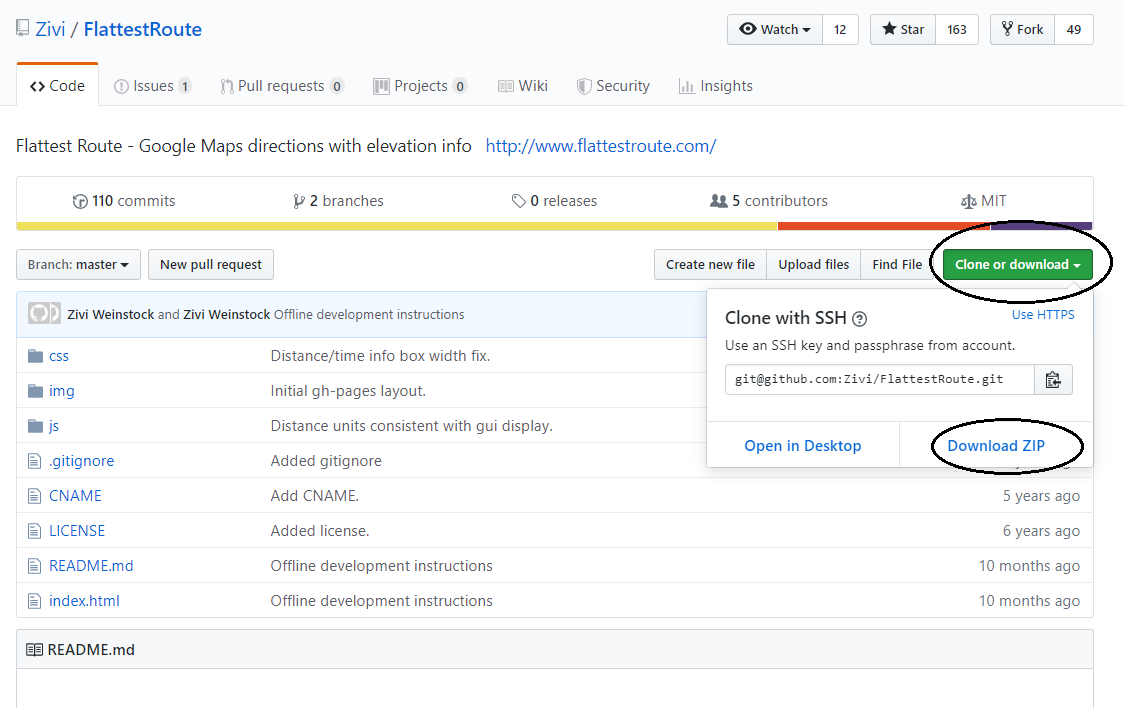Click the yellow language bar segment
This screenshot has height=708, width=1125.
click(397, 227)
